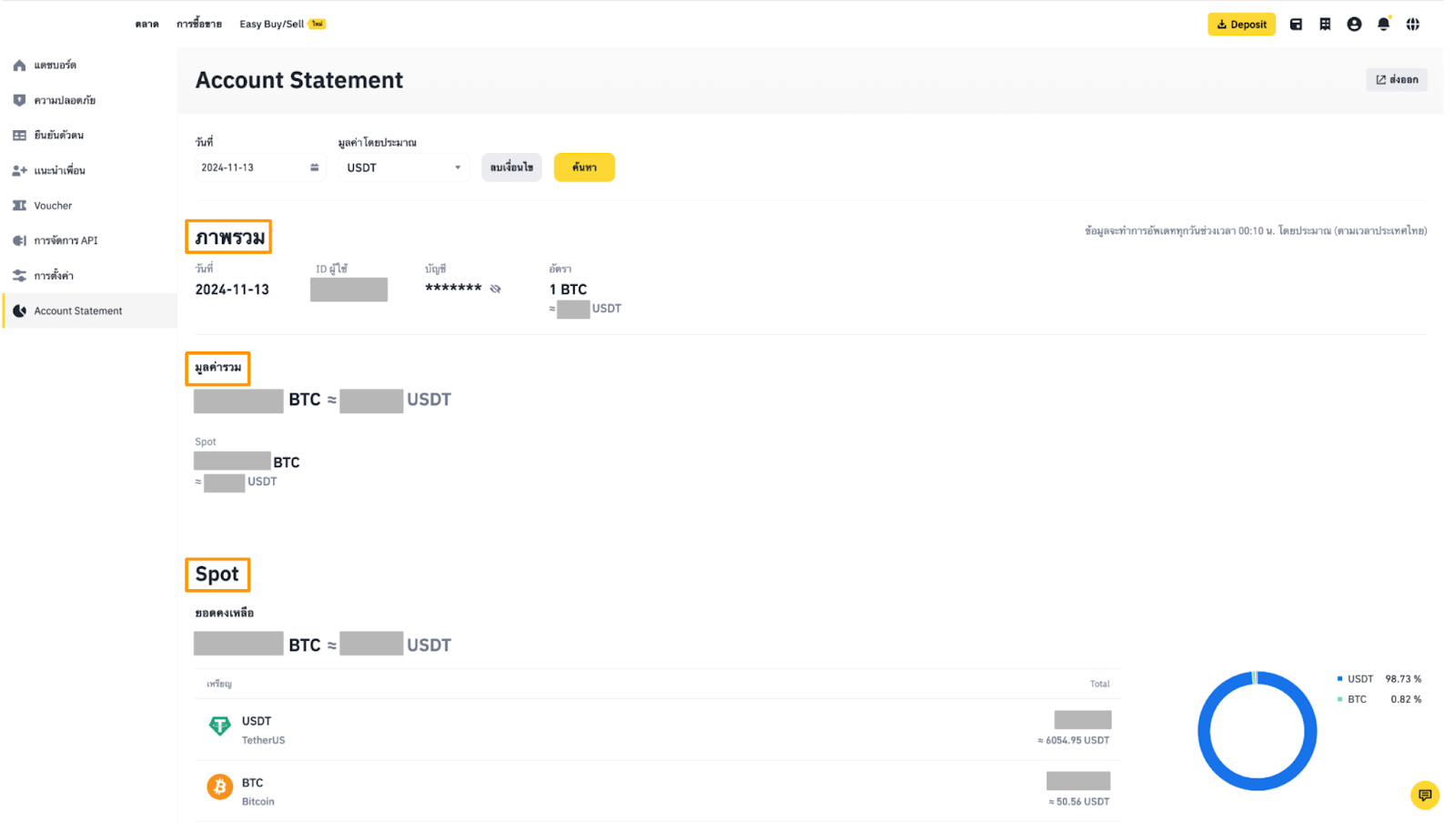Click the shield security icon in sidebar
Screen dimensions: 1456x823
pos(19,100)
